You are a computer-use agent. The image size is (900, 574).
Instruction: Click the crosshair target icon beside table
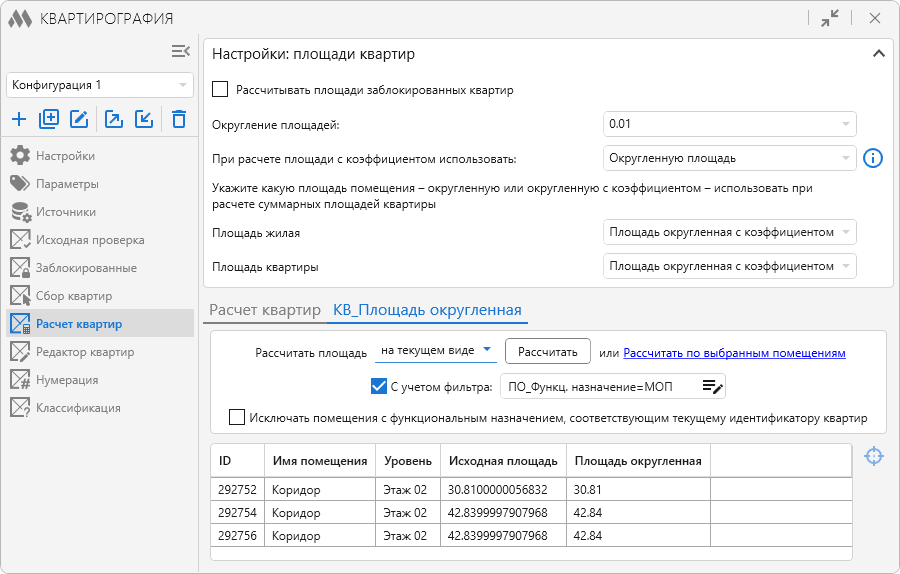pyautogui.click(x=874, y=456)
